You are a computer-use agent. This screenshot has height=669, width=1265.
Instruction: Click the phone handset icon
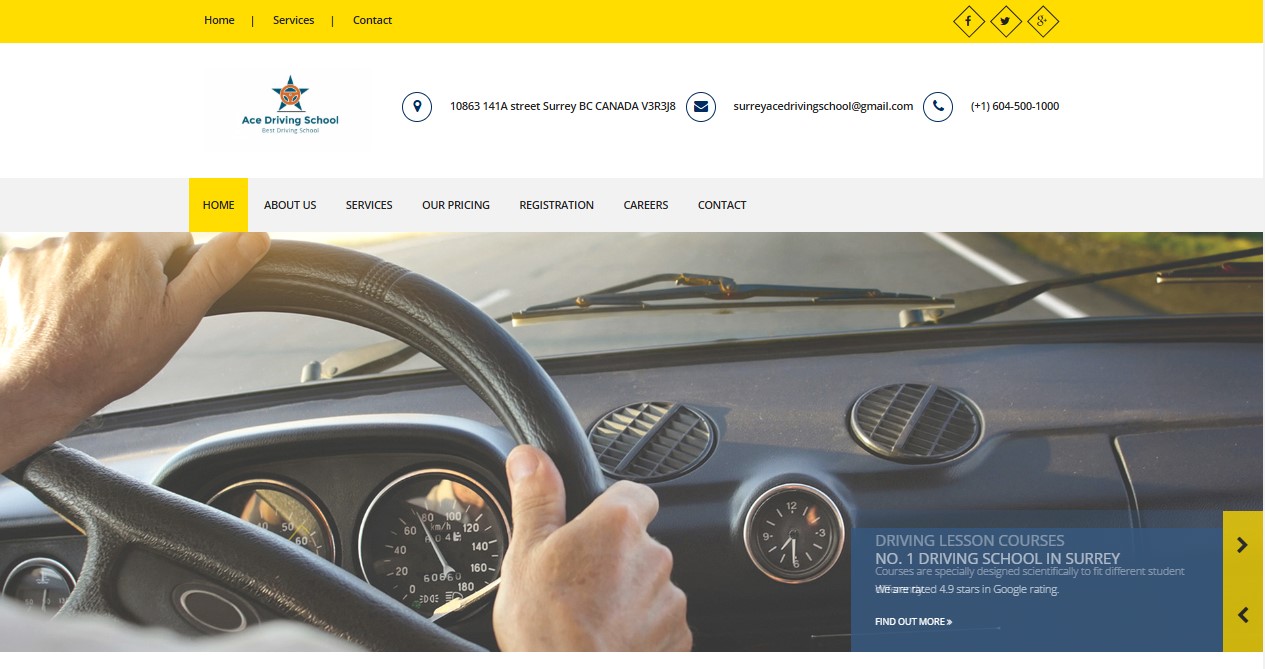(938, 107)
